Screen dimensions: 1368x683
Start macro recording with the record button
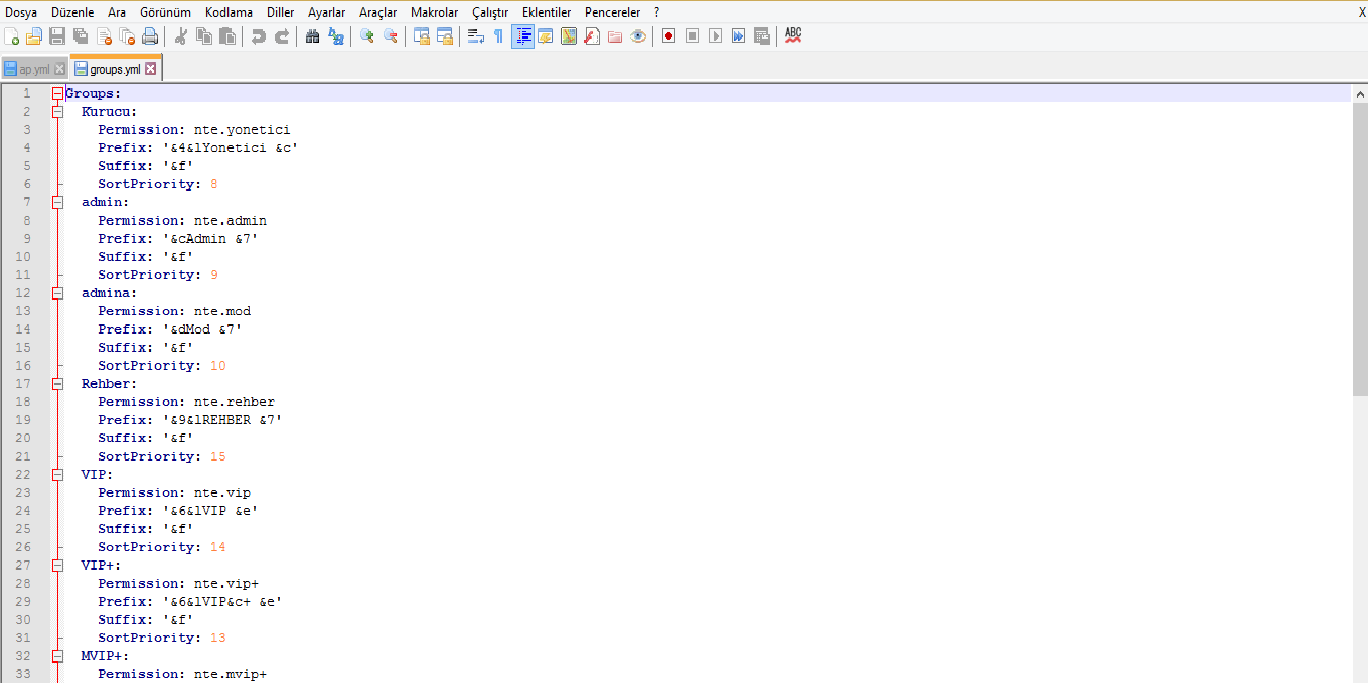click(668, 37)
